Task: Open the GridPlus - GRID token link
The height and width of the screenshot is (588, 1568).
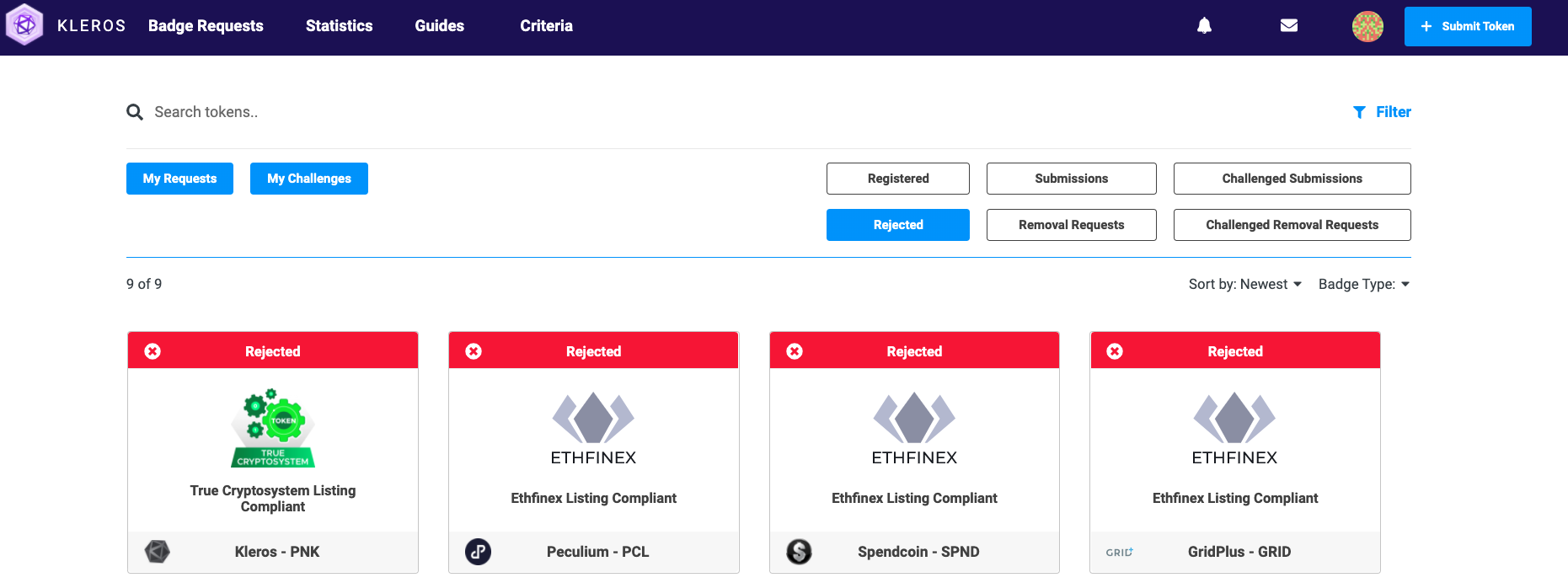Action: tap(1239, 552)
